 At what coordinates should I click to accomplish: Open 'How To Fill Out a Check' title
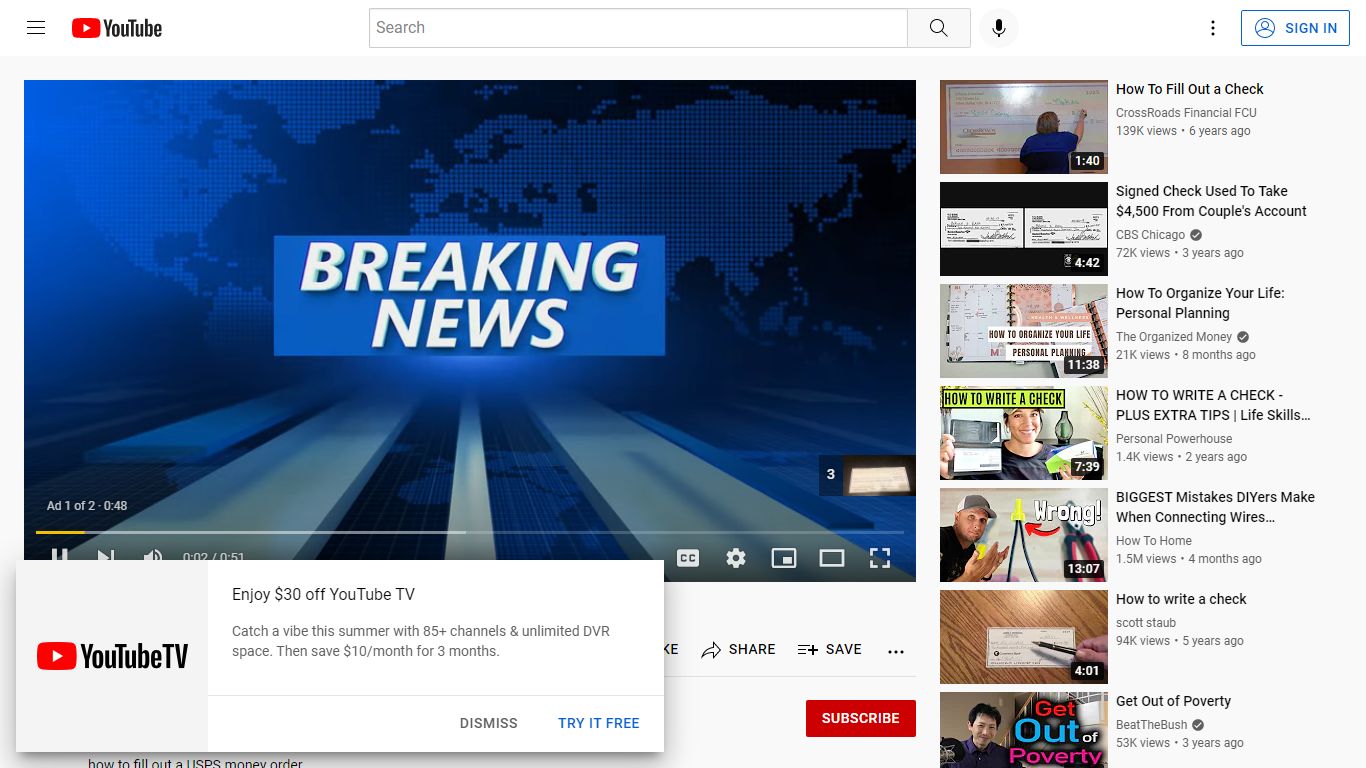(x=1190, y=89)
